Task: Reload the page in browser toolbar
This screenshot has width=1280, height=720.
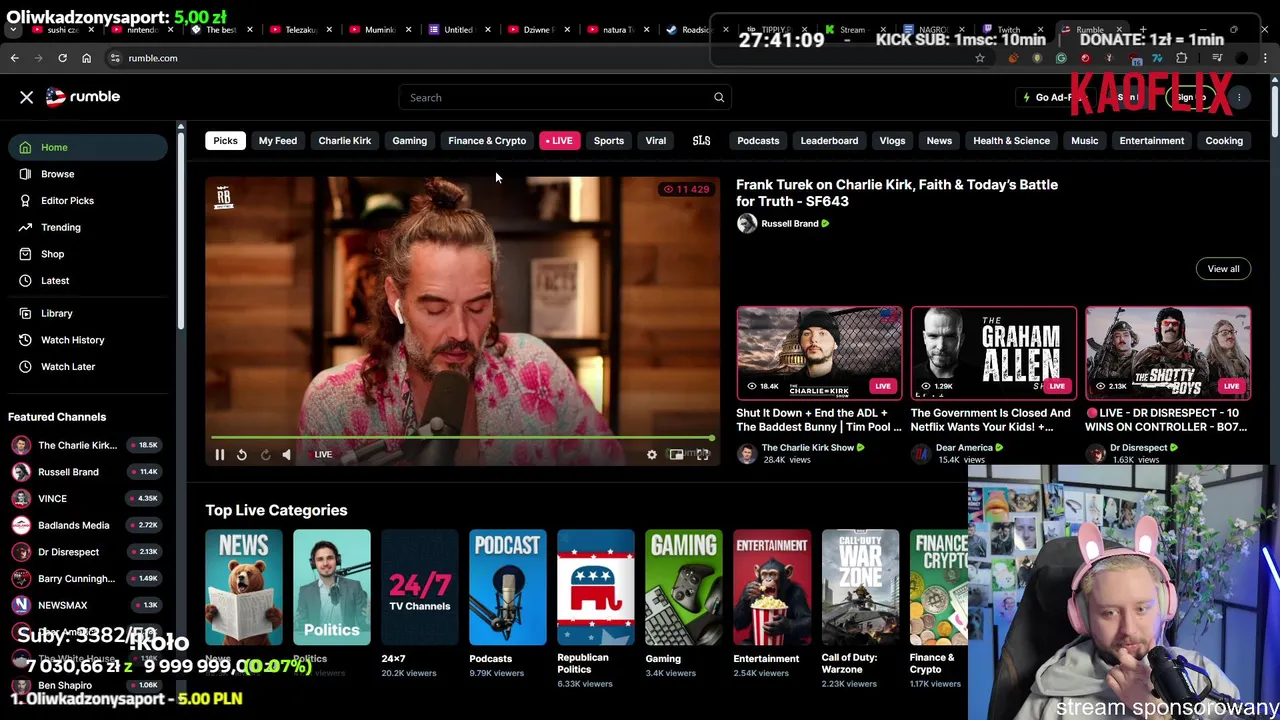Action: pos(62,58)
